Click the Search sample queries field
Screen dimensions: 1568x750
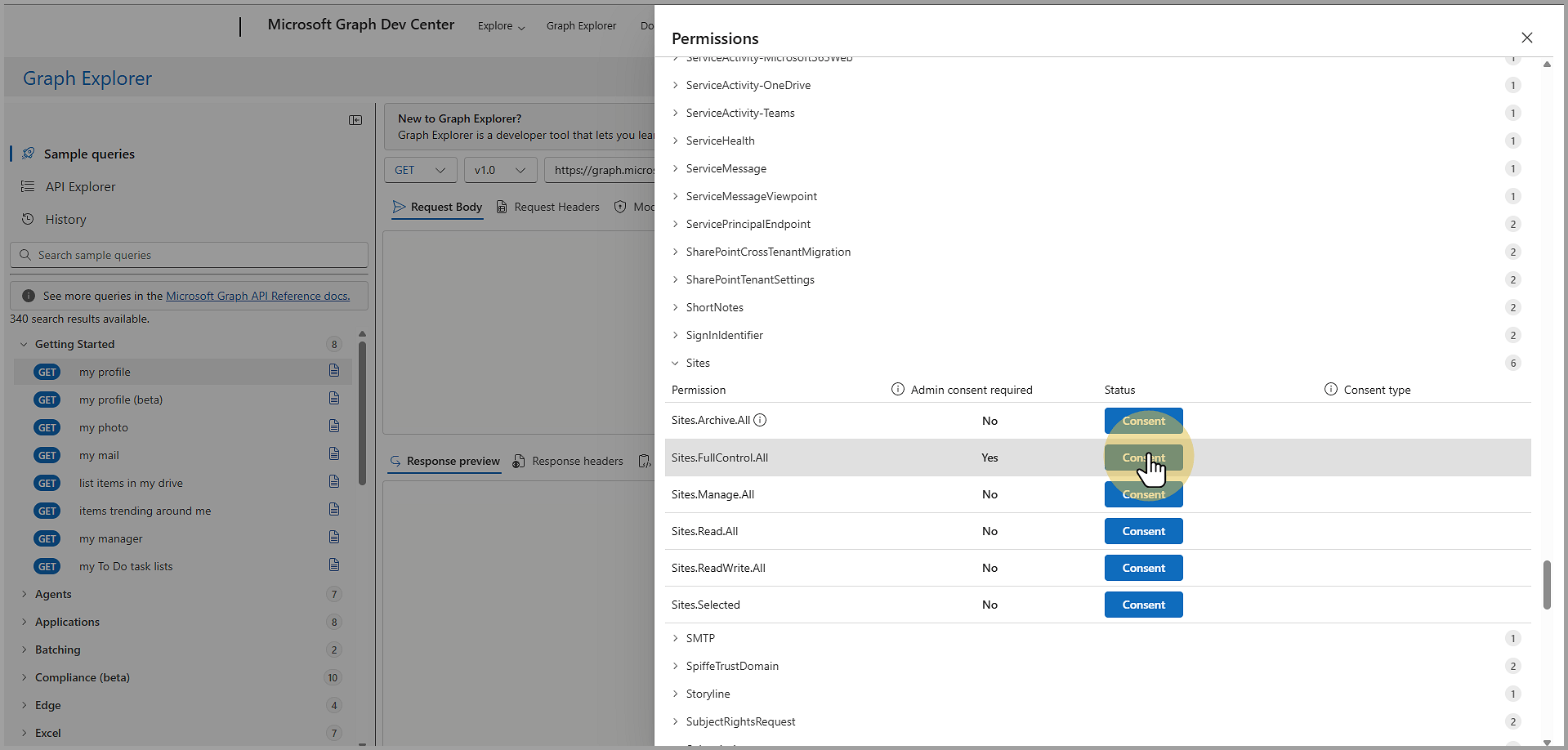coord(196,255)
